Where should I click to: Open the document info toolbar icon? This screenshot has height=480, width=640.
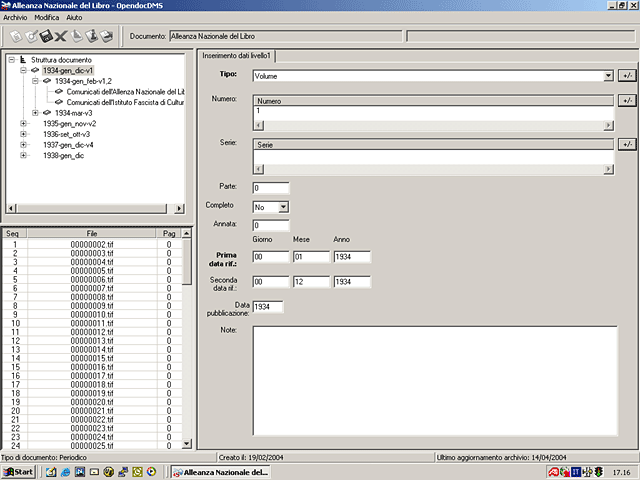point(92,36)
